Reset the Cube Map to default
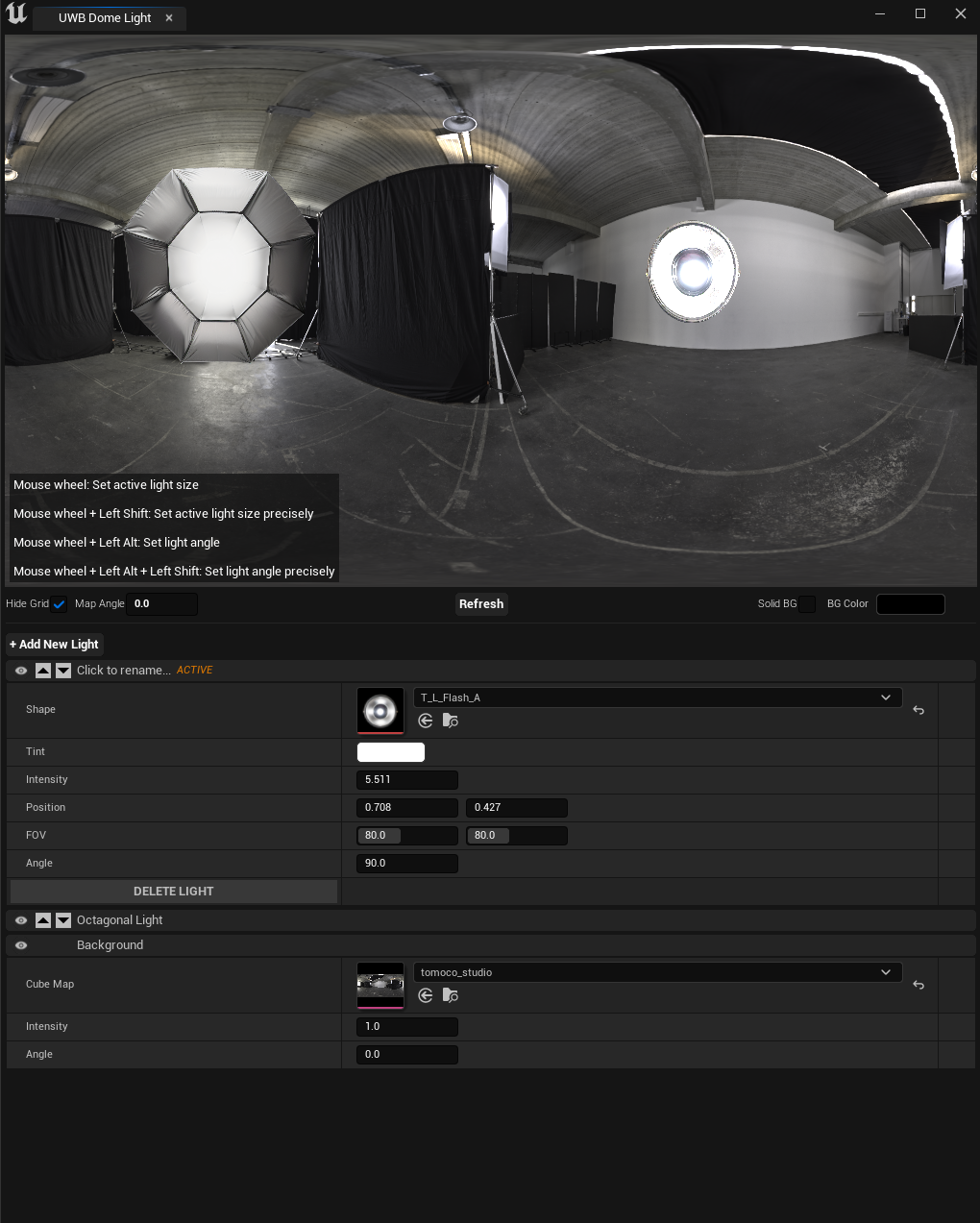 [x=919, y=985]
